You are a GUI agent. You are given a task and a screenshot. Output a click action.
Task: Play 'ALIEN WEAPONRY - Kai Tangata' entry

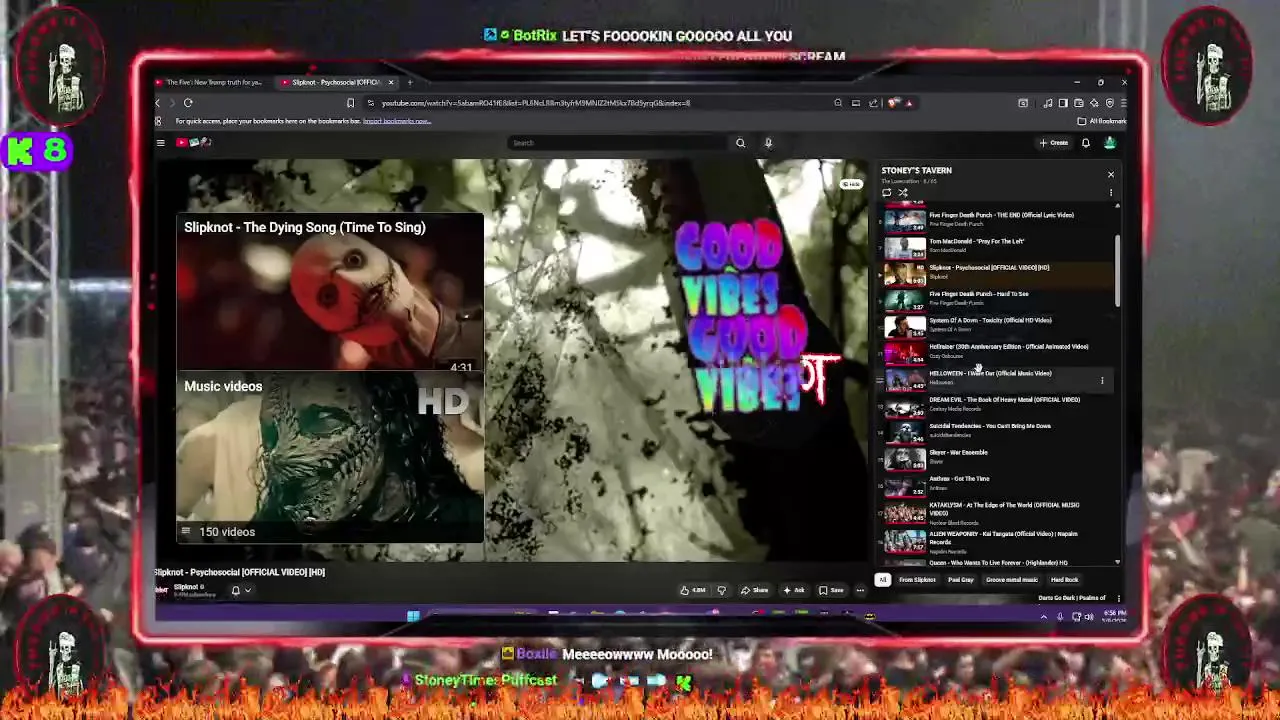997,541
